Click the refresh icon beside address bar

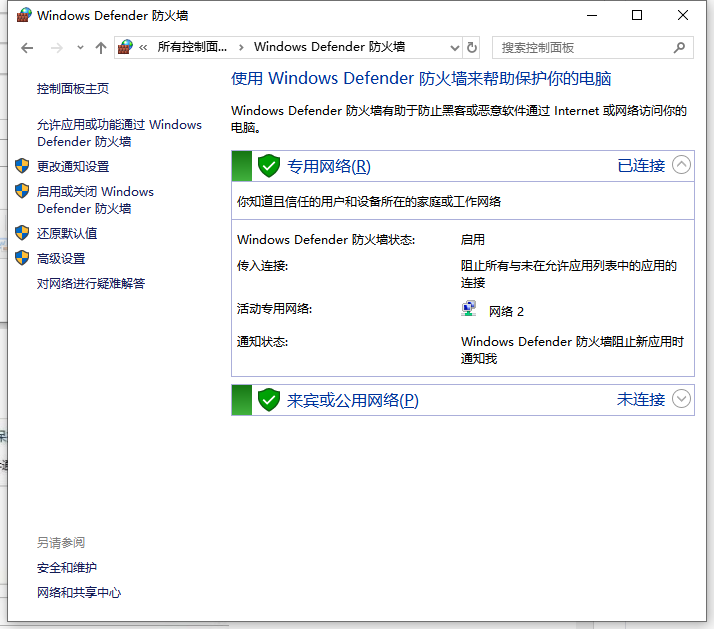pos(472,47)
